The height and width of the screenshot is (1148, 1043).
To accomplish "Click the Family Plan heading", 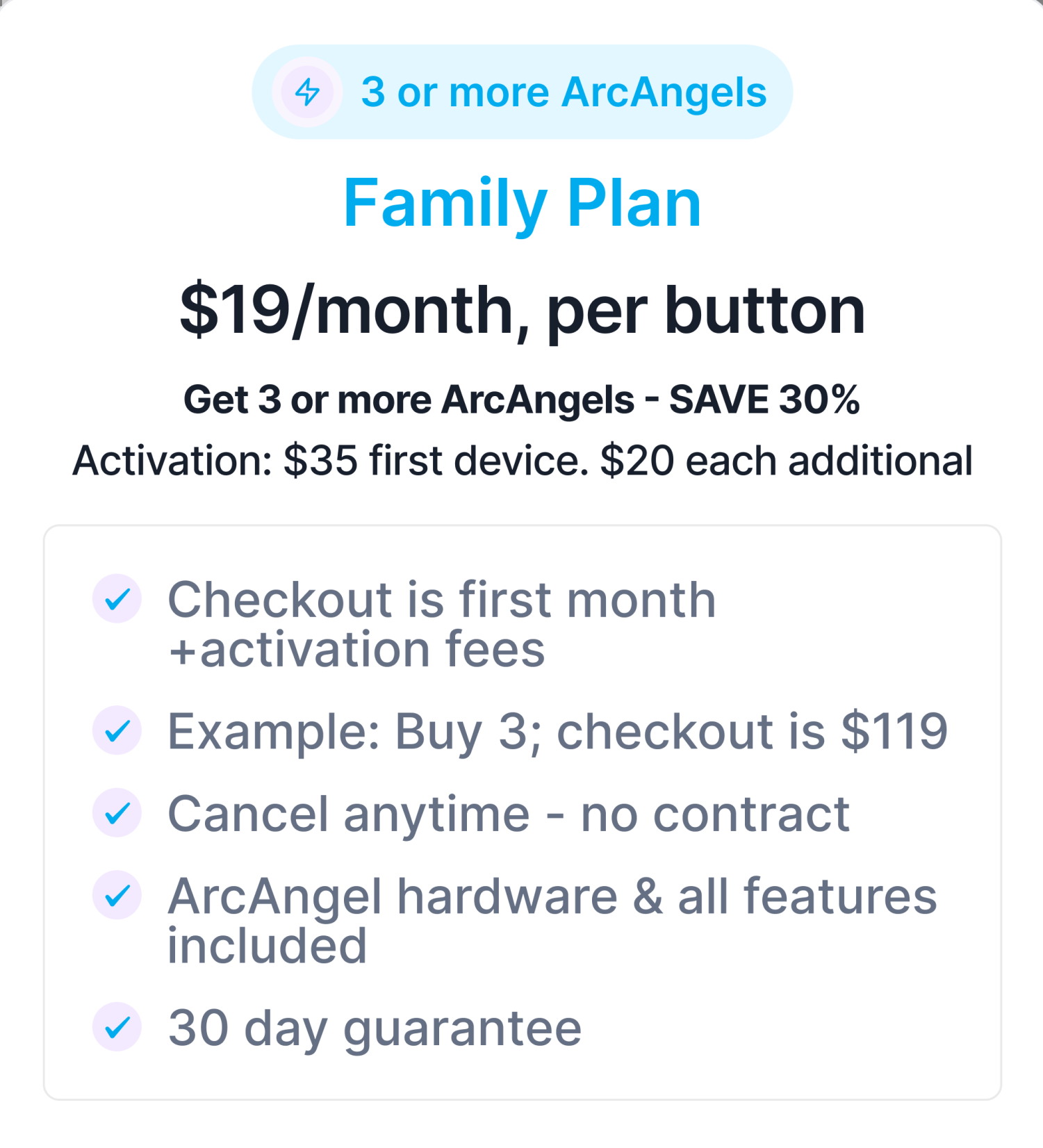I will pyautogui.click(x=522, y=203).
